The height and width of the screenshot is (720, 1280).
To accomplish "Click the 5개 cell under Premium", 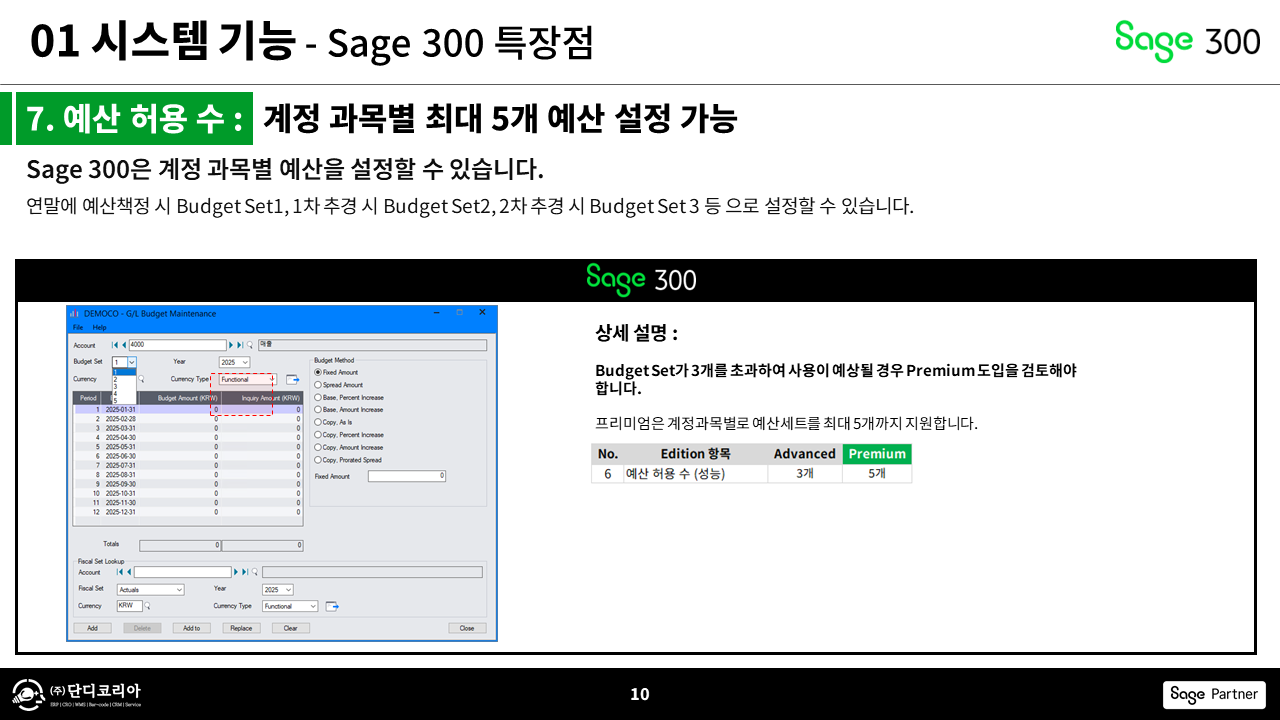I will [877, 474].
